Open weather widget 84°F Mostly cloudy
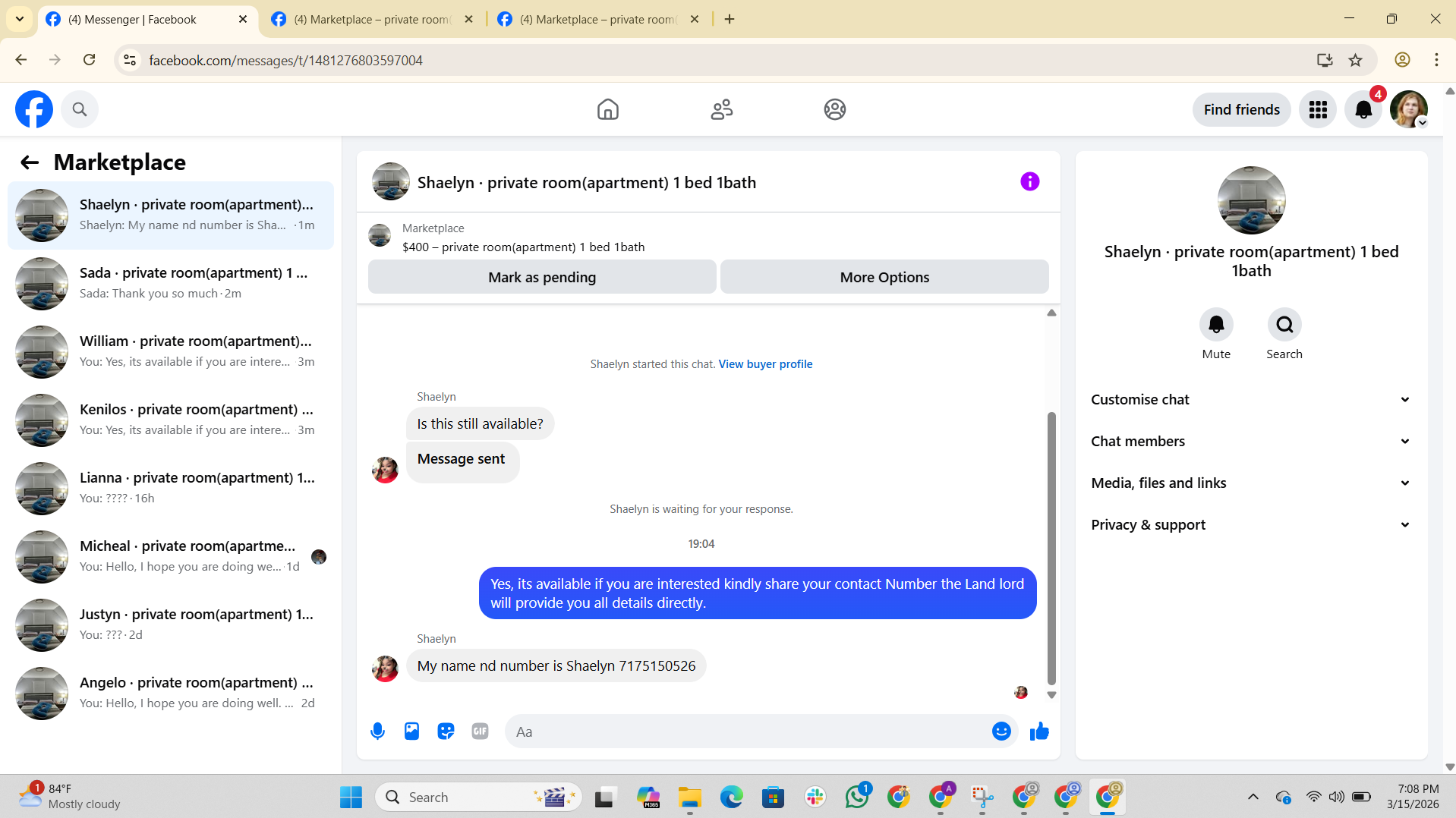 70,797
